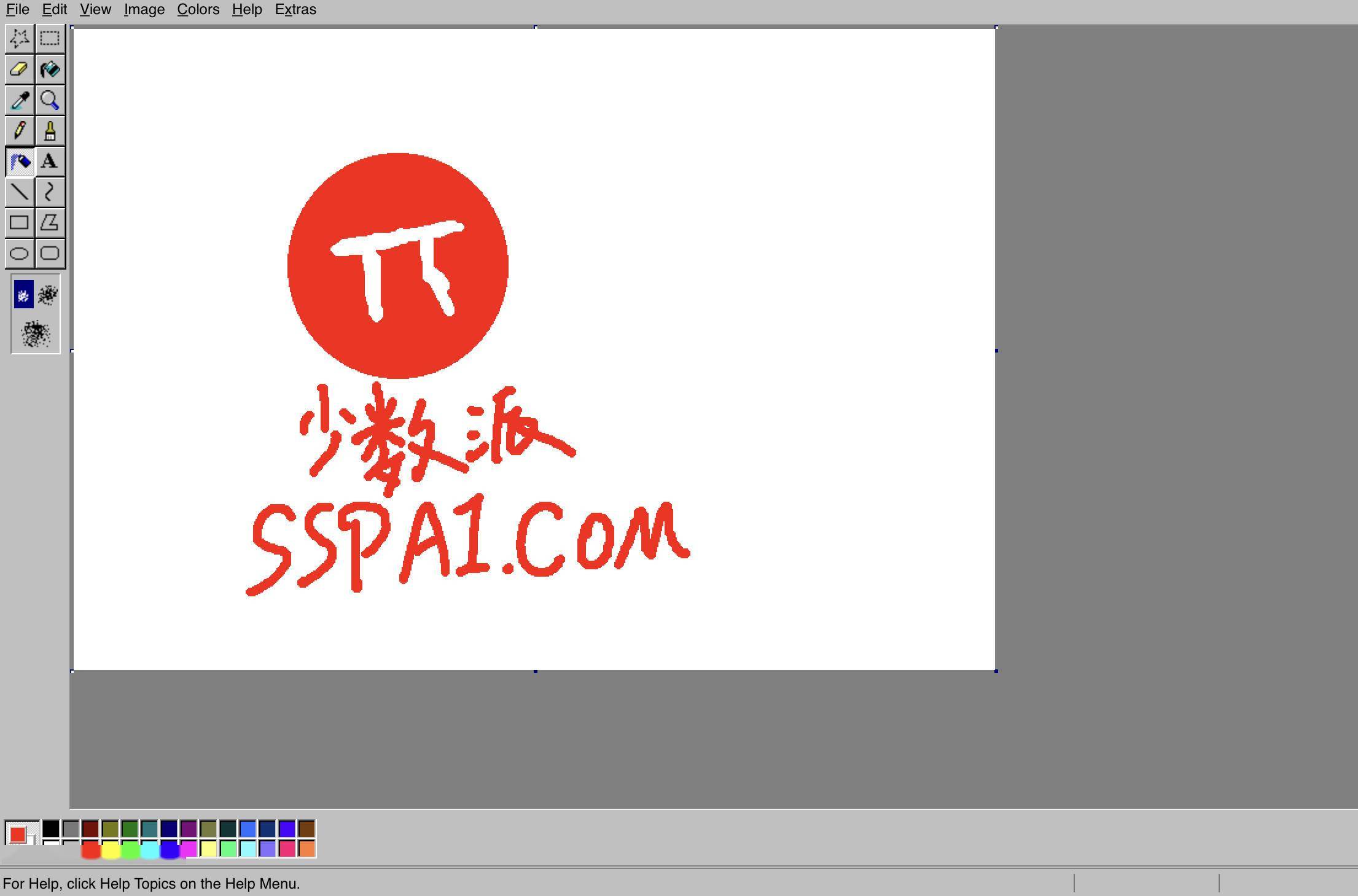Select the rectangular Select tool
Screen dimensions: 1358x896
point(50,39)
